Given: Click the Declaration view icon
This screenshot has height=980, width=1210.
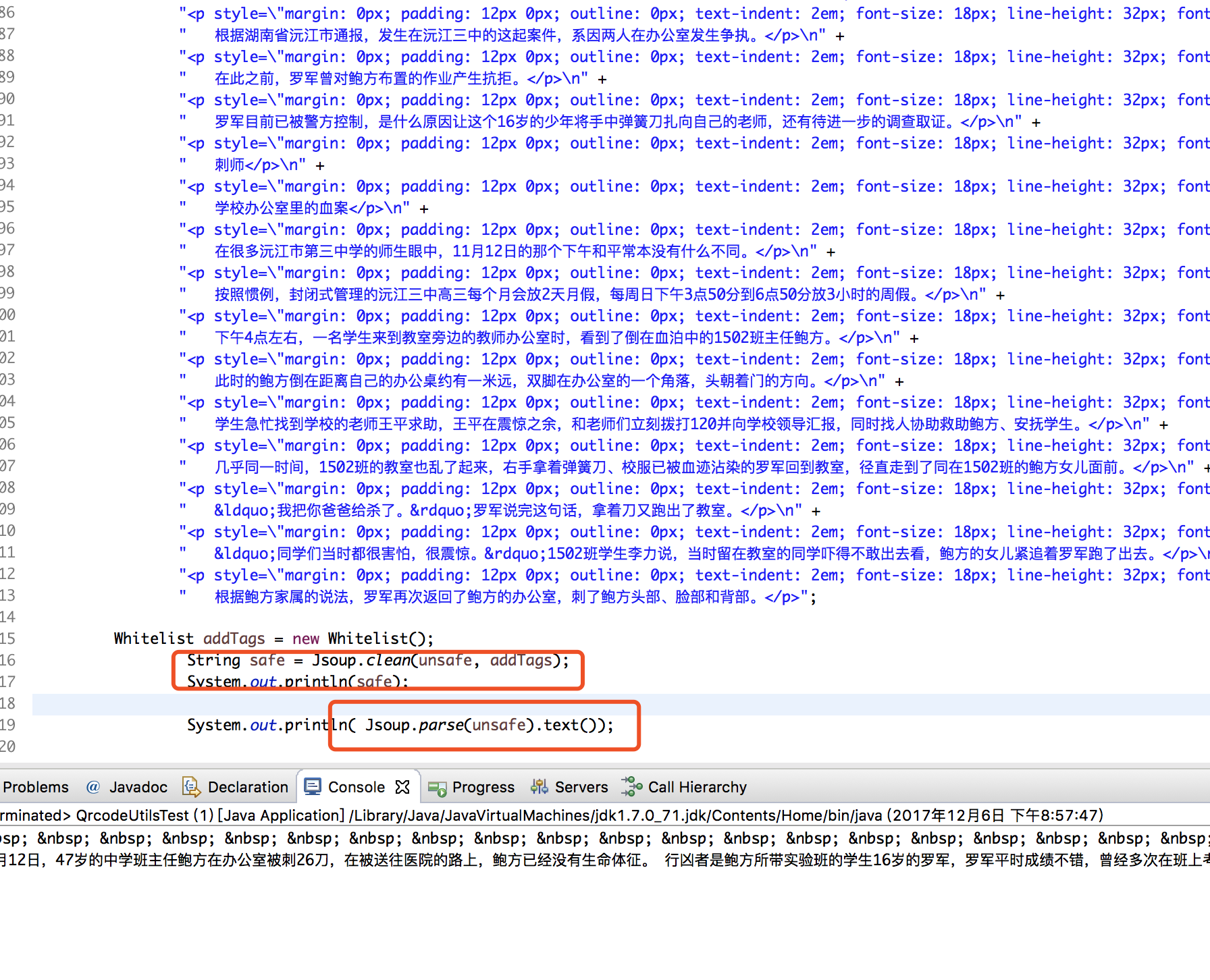Looking at the screenshot, I should [191, 787].
